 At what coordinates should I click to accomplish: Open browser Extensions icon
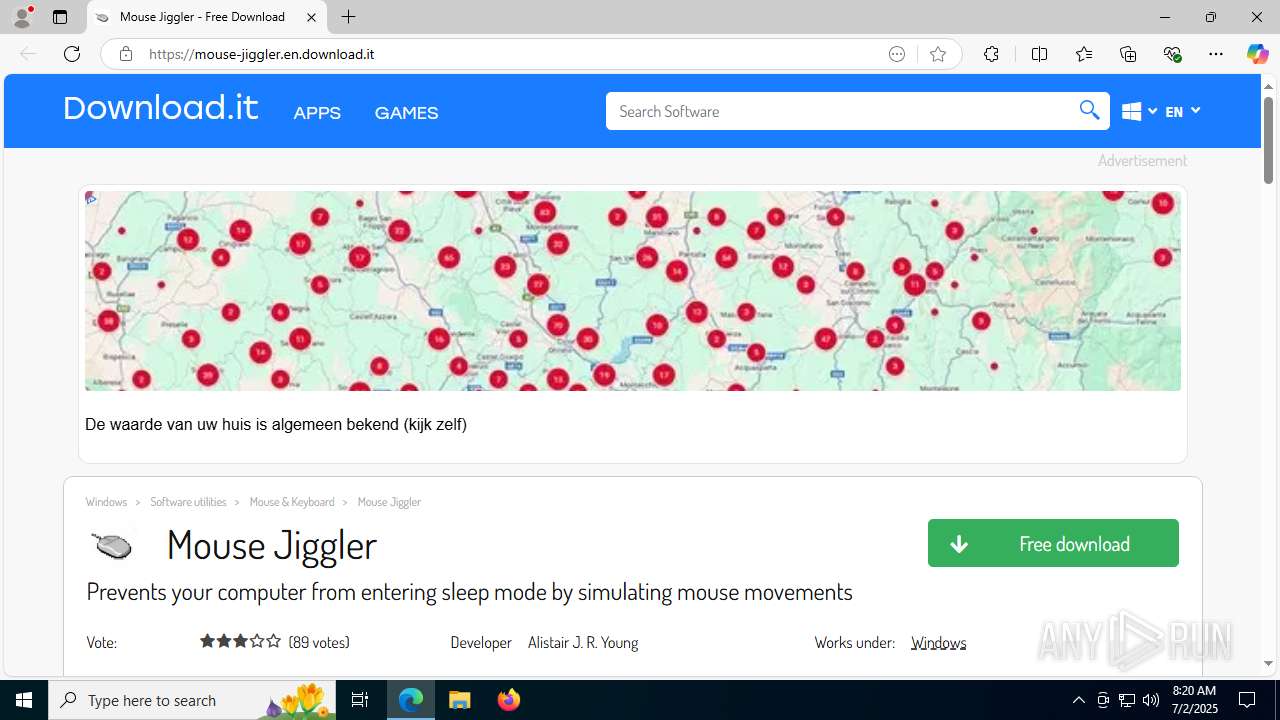tap(991, 54)
